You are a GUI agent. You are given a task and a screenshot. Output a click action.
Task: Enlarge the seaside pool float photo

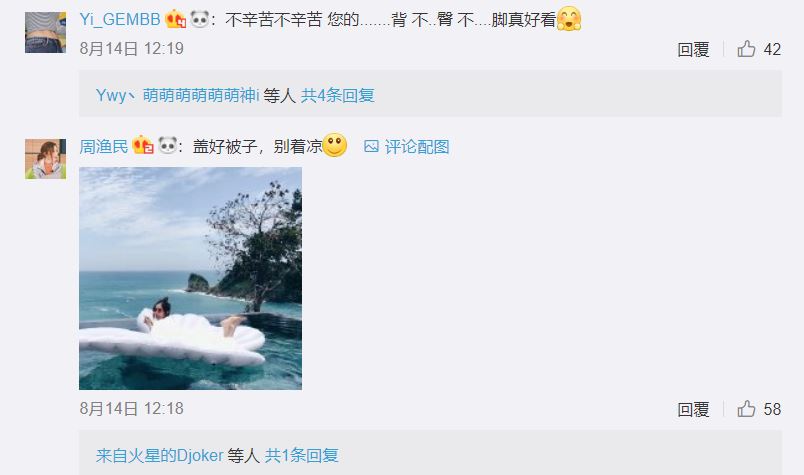coord(190,279)
